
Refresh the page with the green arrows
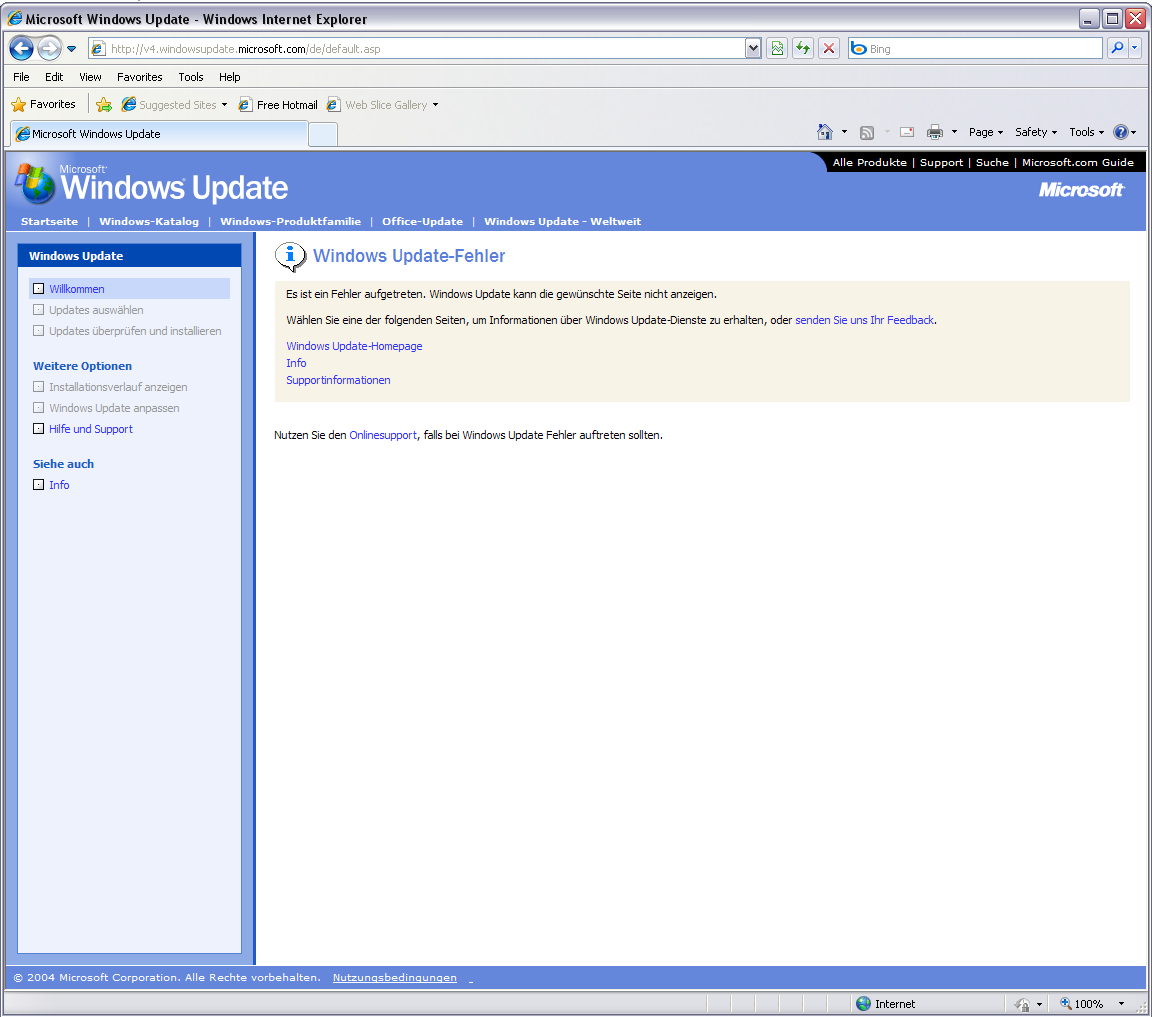coord(803,48)
